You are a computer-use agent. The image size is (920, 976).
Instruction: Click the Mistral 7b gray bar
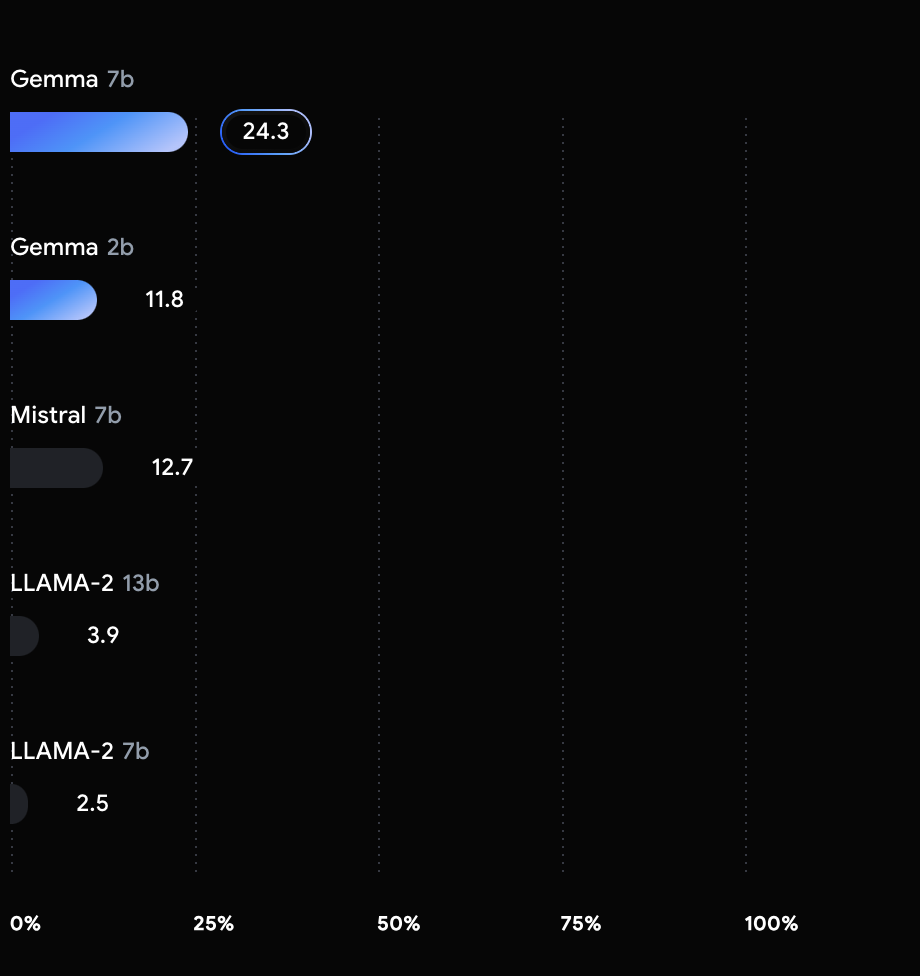click(x=57, y=468)
